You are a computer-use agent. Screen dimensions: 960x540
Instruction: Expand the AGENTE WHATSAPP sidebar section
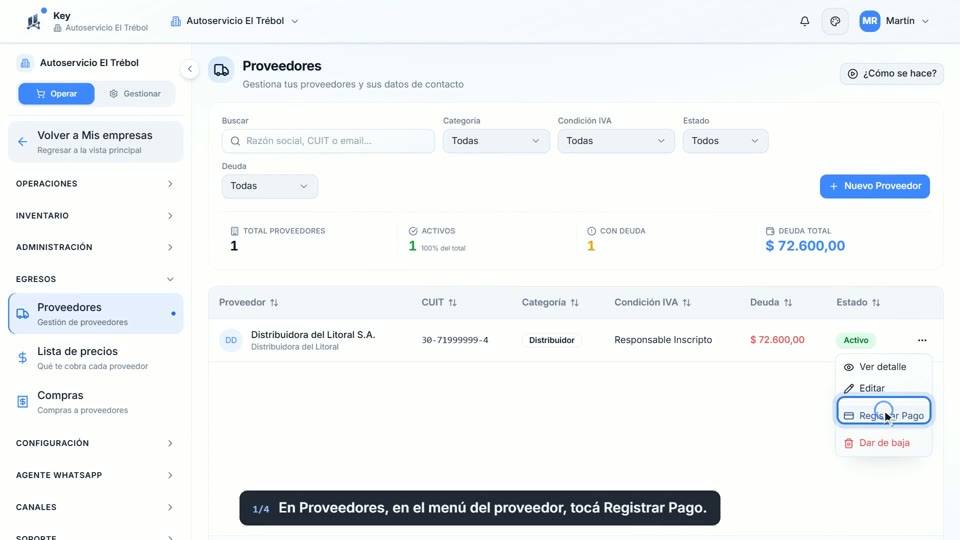tap(95, 475)
